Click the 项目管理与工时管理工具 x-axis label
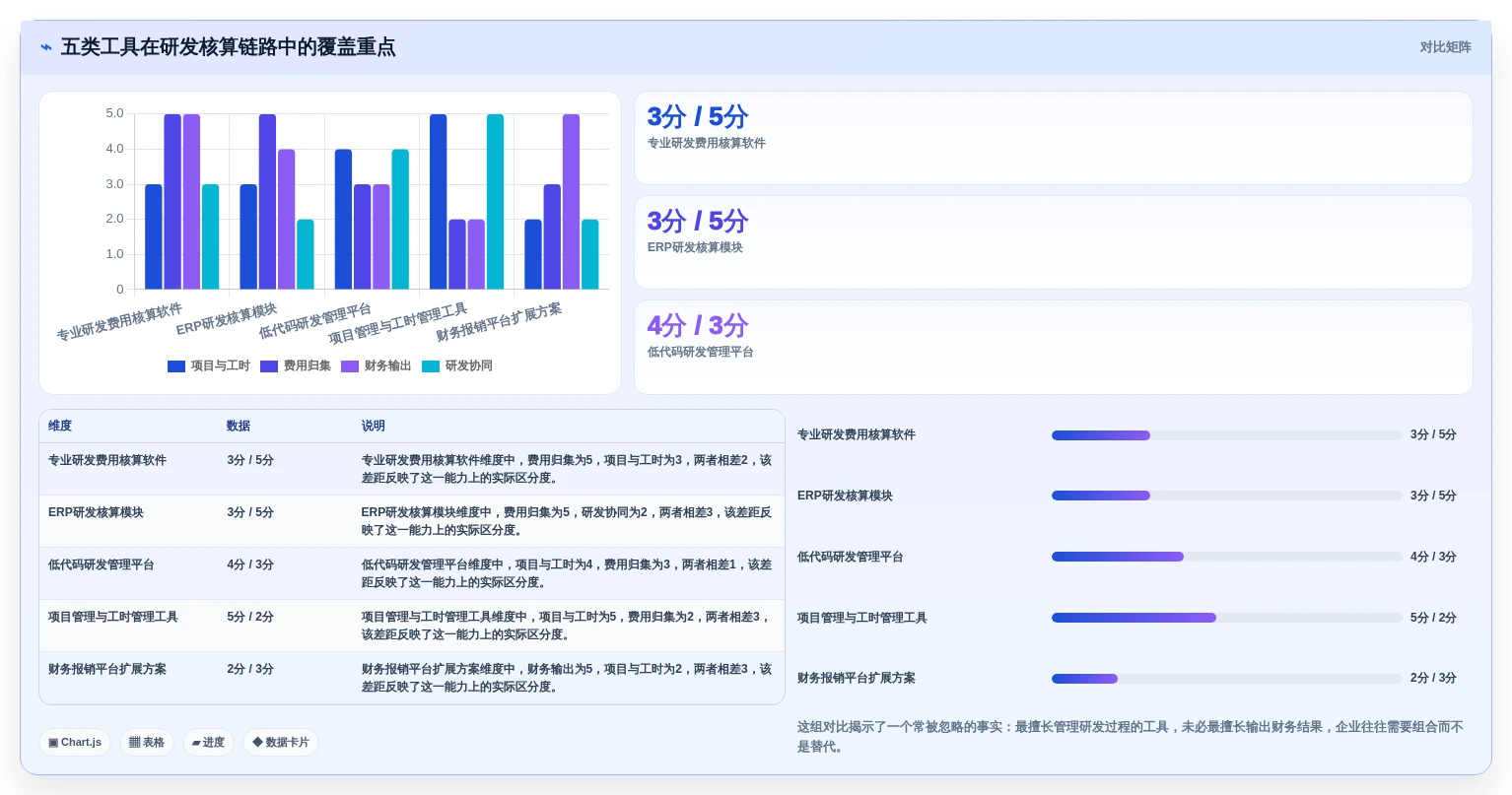Image resolution: width=1512 pixels, height=795 pixels. 398,324
